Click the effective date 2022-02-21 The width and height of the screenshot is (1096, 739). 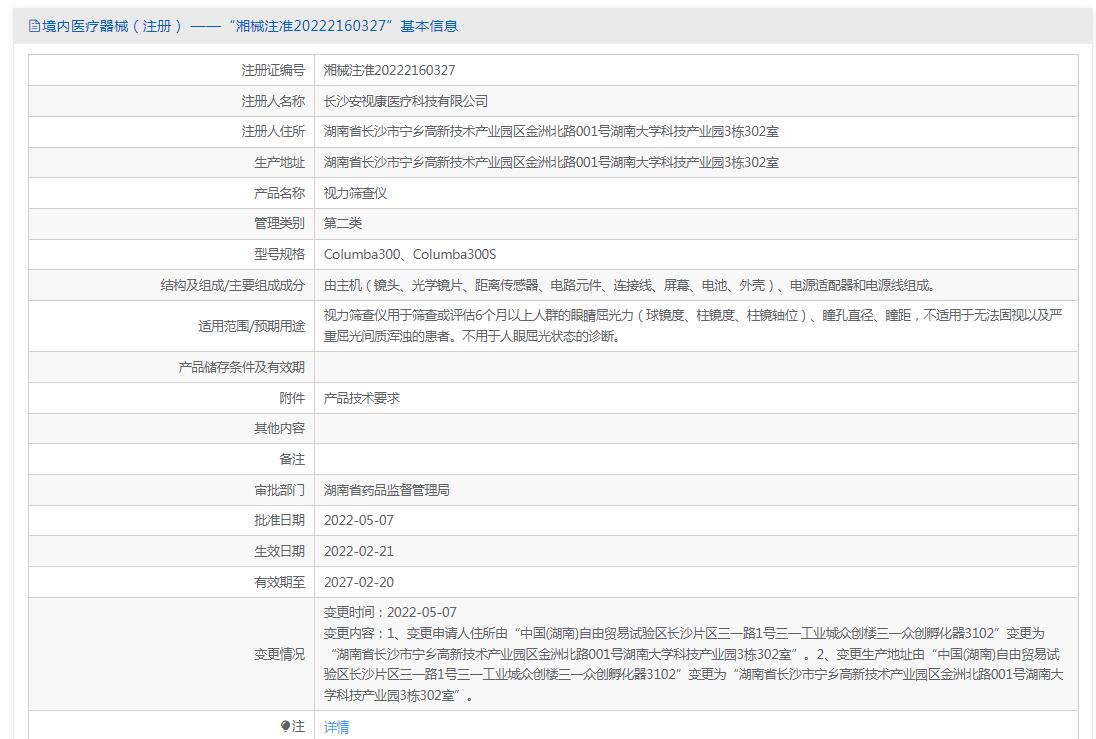click(358, 552)
